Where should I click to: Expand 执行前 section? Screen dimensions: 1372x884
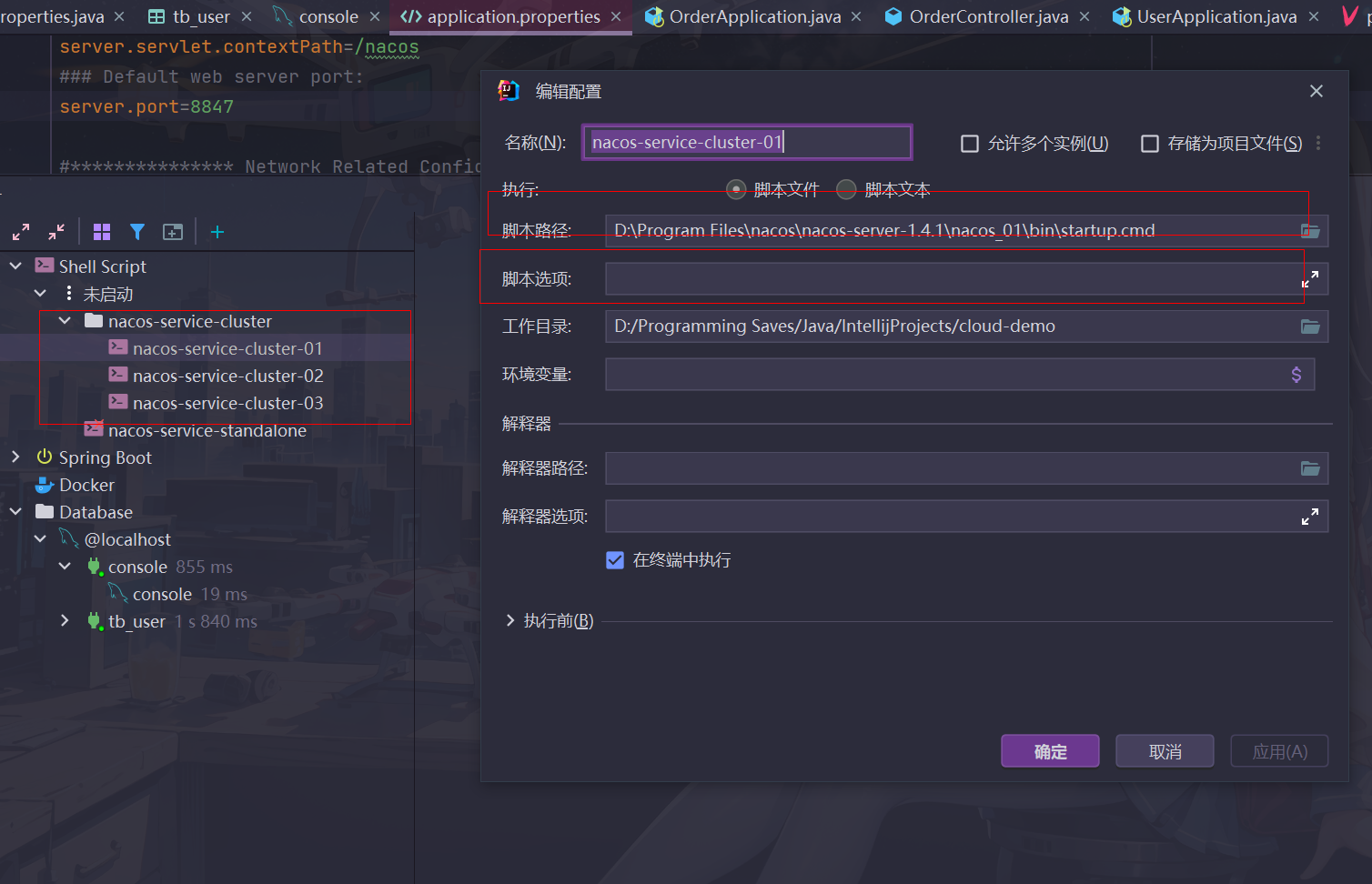(510, 620)
